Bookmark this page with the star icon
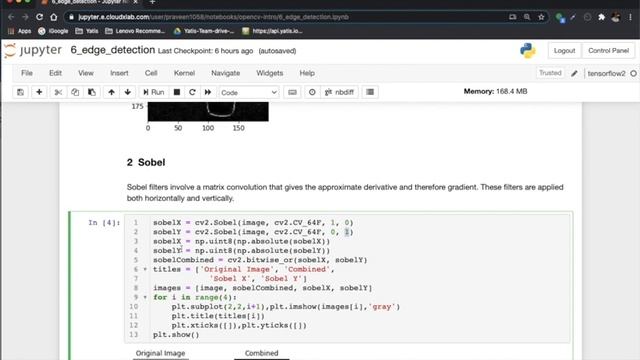Image resolution: width=640 pixels, height=360 pixels. (541, 17)
